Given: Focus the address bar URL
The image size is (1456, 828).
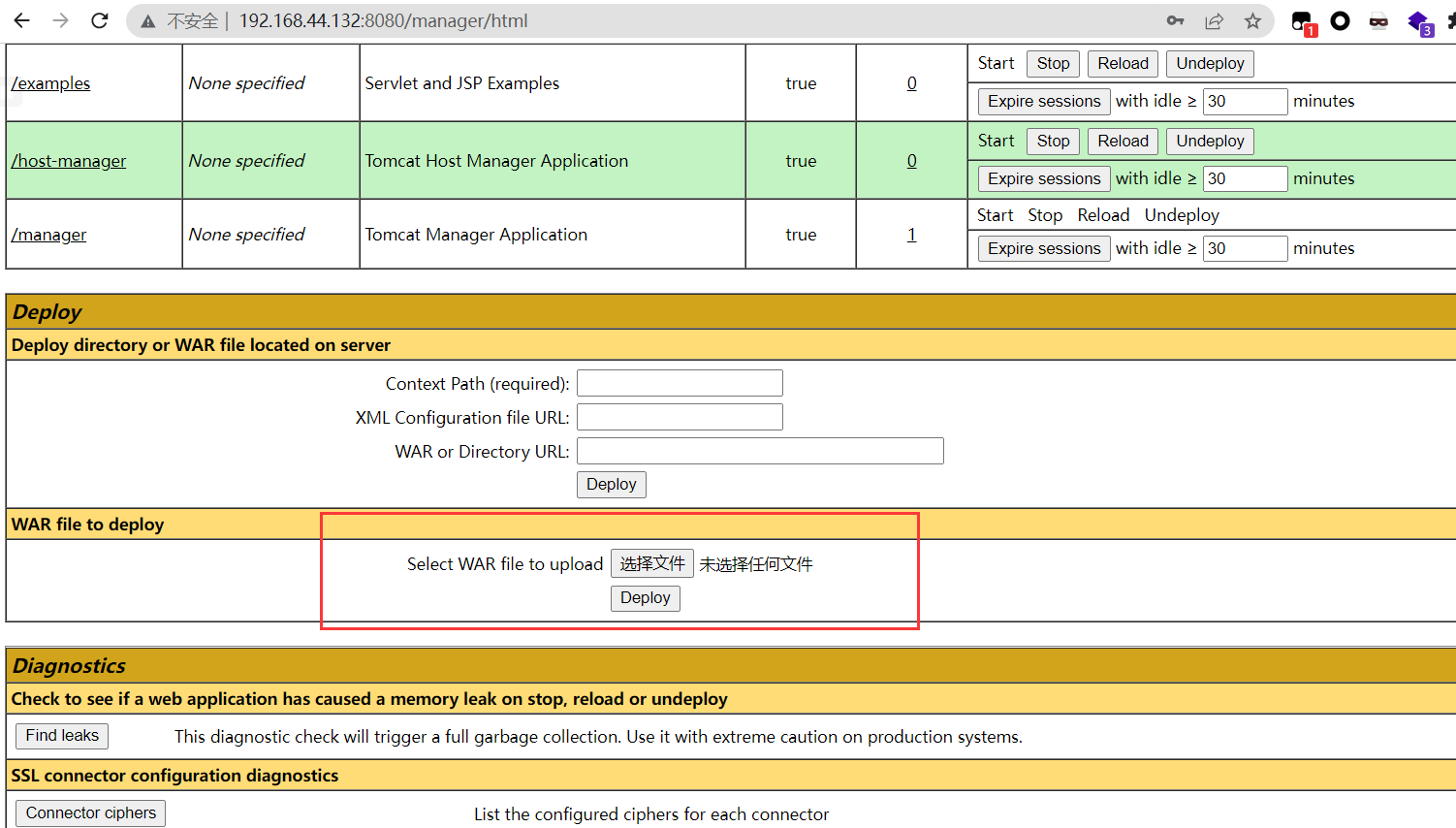Looking at the screenshot, I should tap(383, 21).
